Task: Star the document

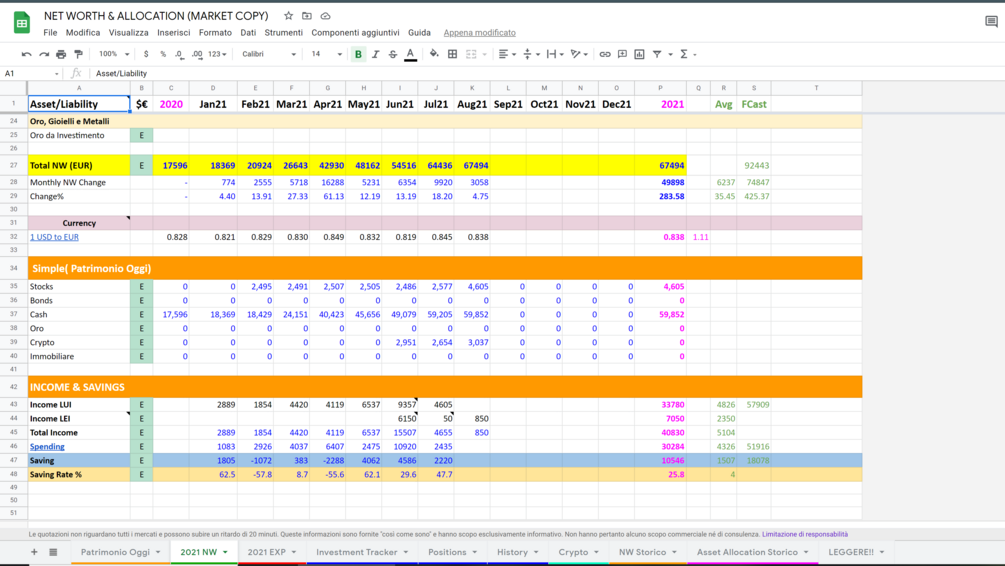Action: click(288, 16)
